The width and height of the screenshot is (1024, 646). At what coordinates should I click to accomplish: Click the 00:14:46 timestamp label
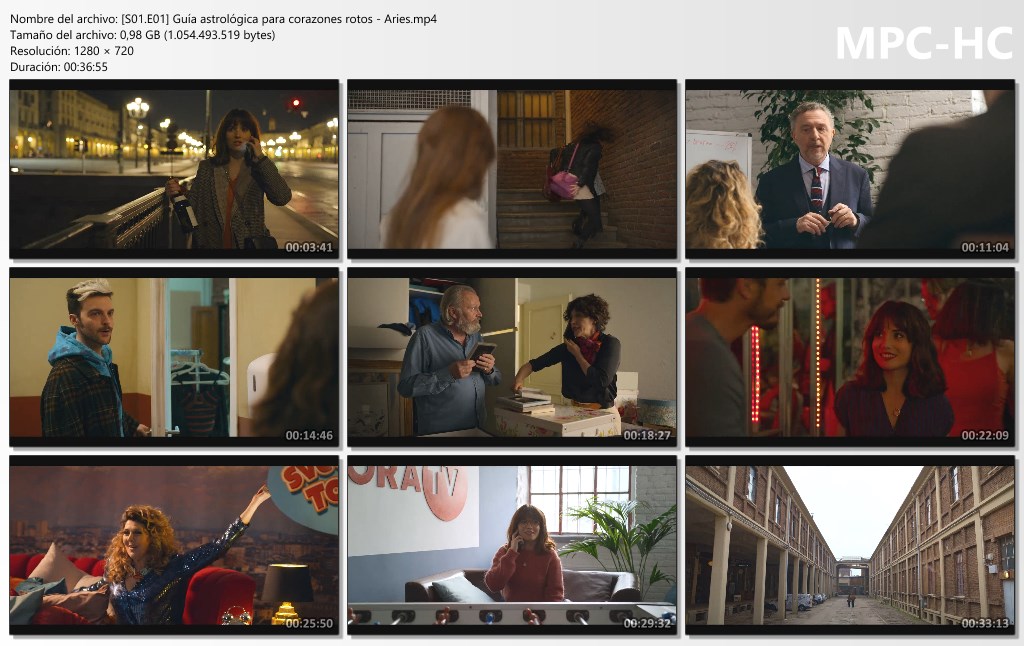309,436
